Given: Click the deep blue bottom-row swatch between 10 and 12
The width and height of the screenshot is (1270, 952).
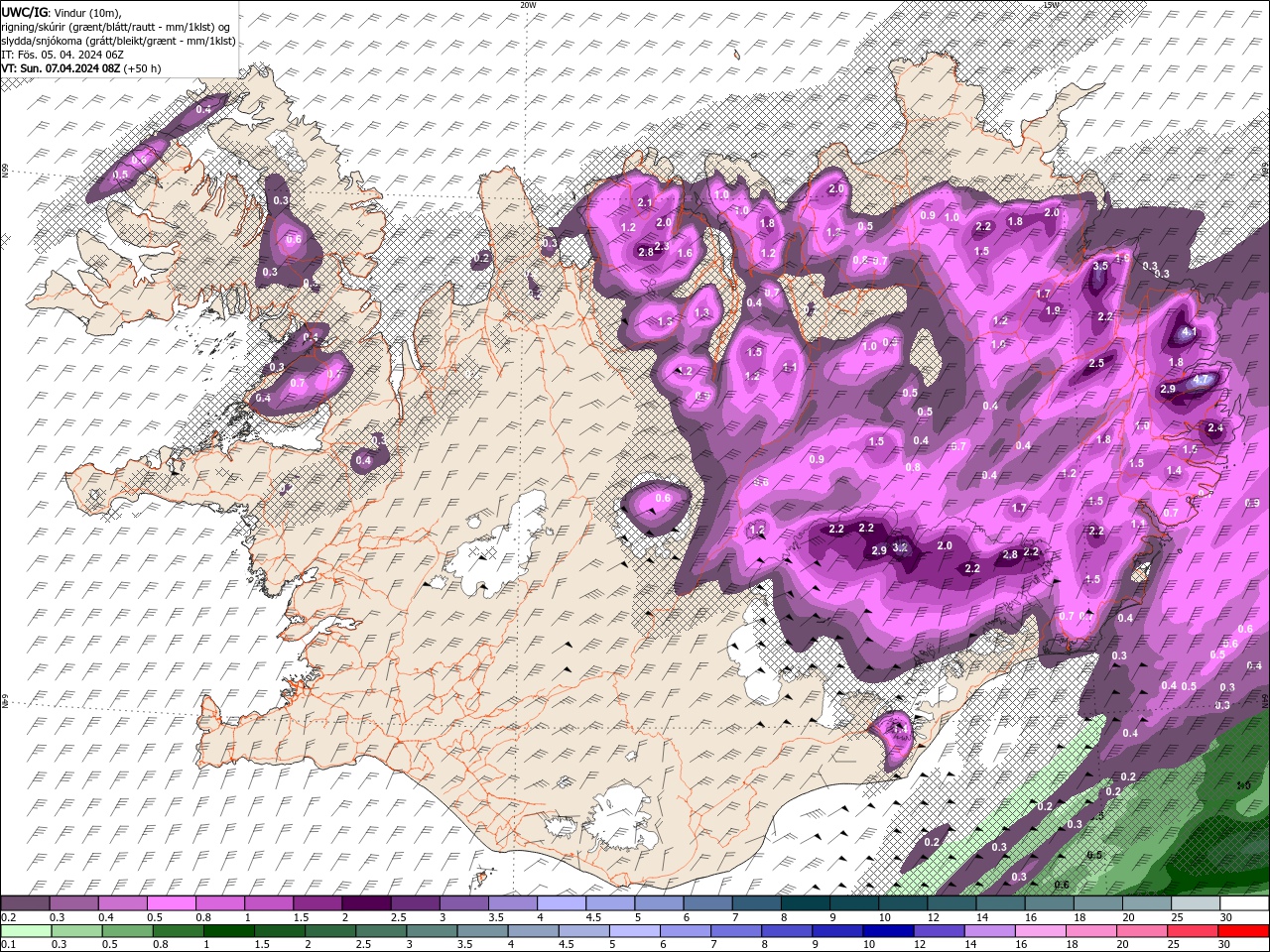Looking at the screenshot, I should (x=889, y=930).
